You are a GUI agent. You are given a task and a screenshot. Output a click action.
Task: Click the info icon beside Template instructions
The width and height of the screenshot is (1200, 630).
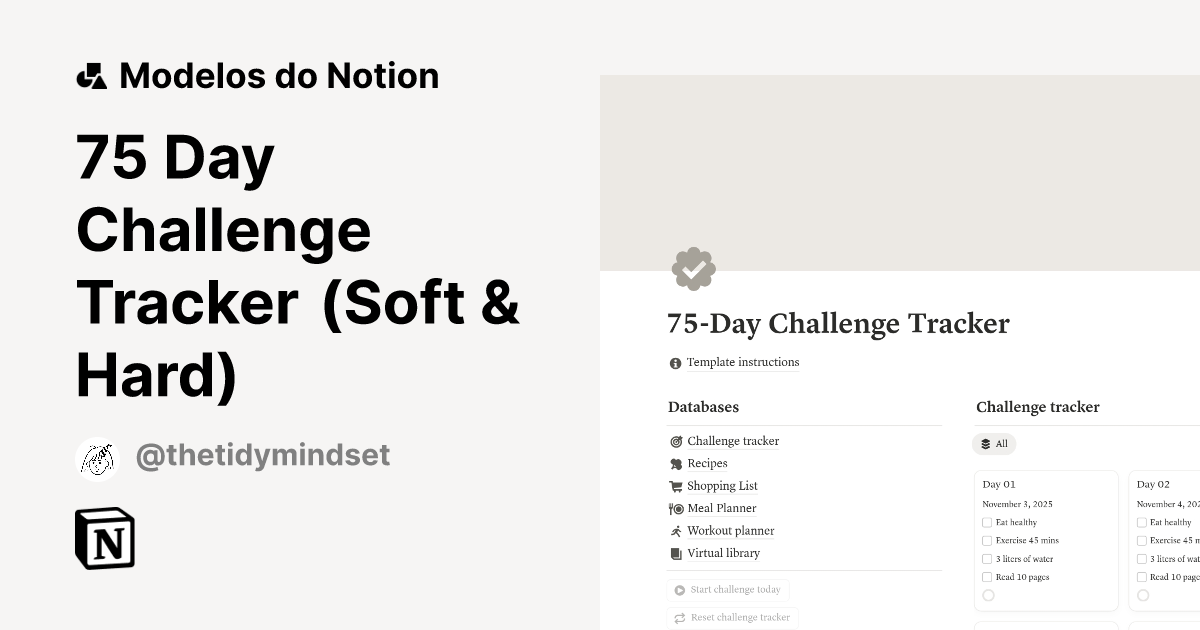(675, 362)
